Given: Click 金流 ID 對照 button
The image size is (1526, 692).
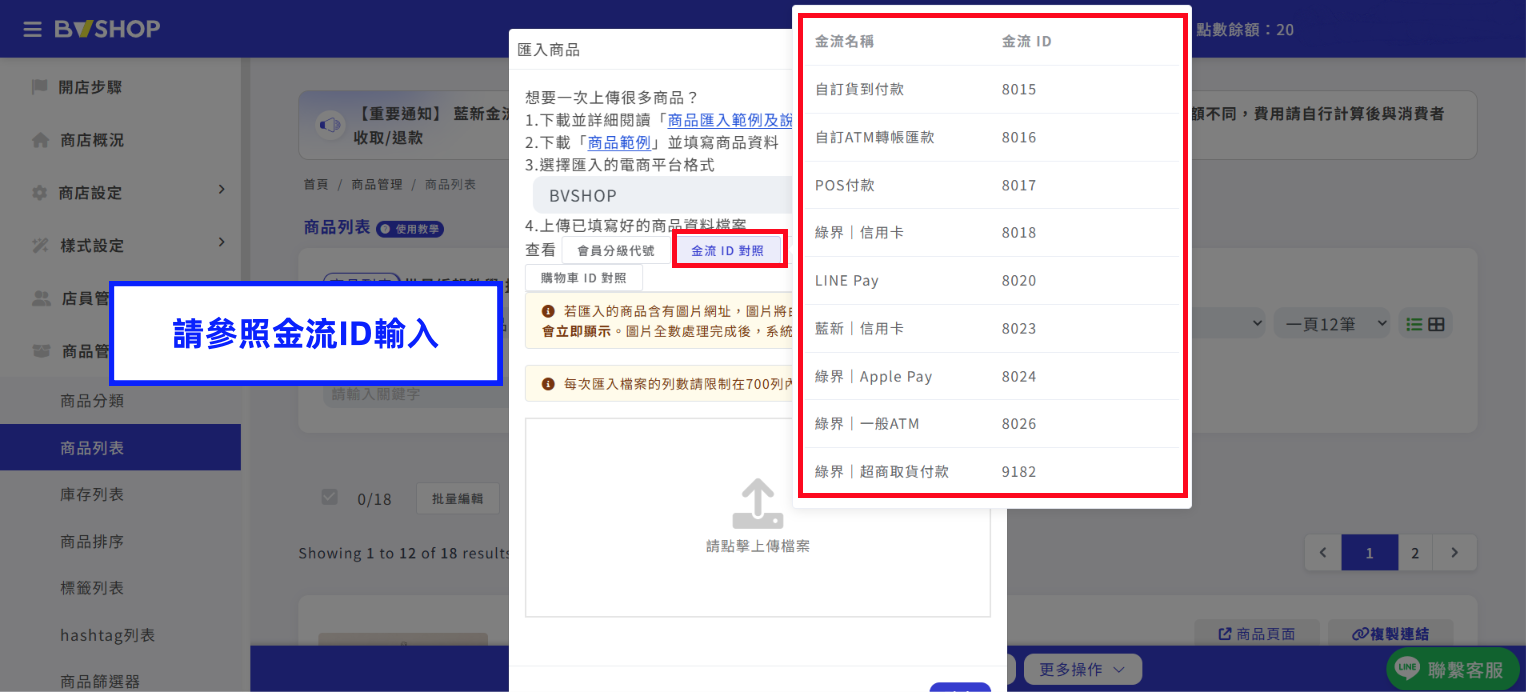Looking at the screenshot, I should pos(728,250).
